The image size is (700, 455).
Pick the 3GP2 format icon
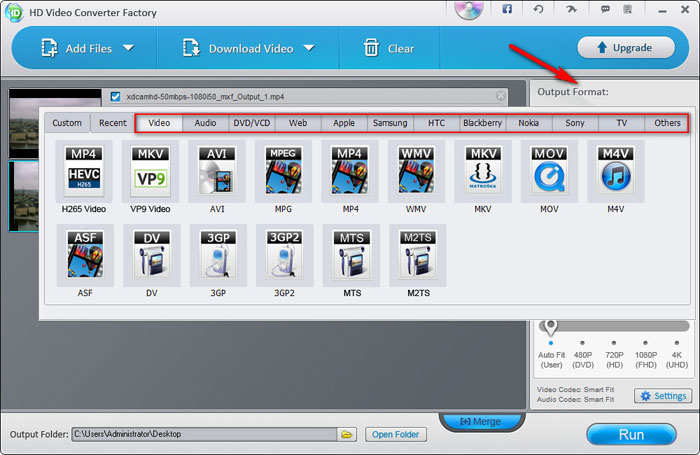(284, 255)
